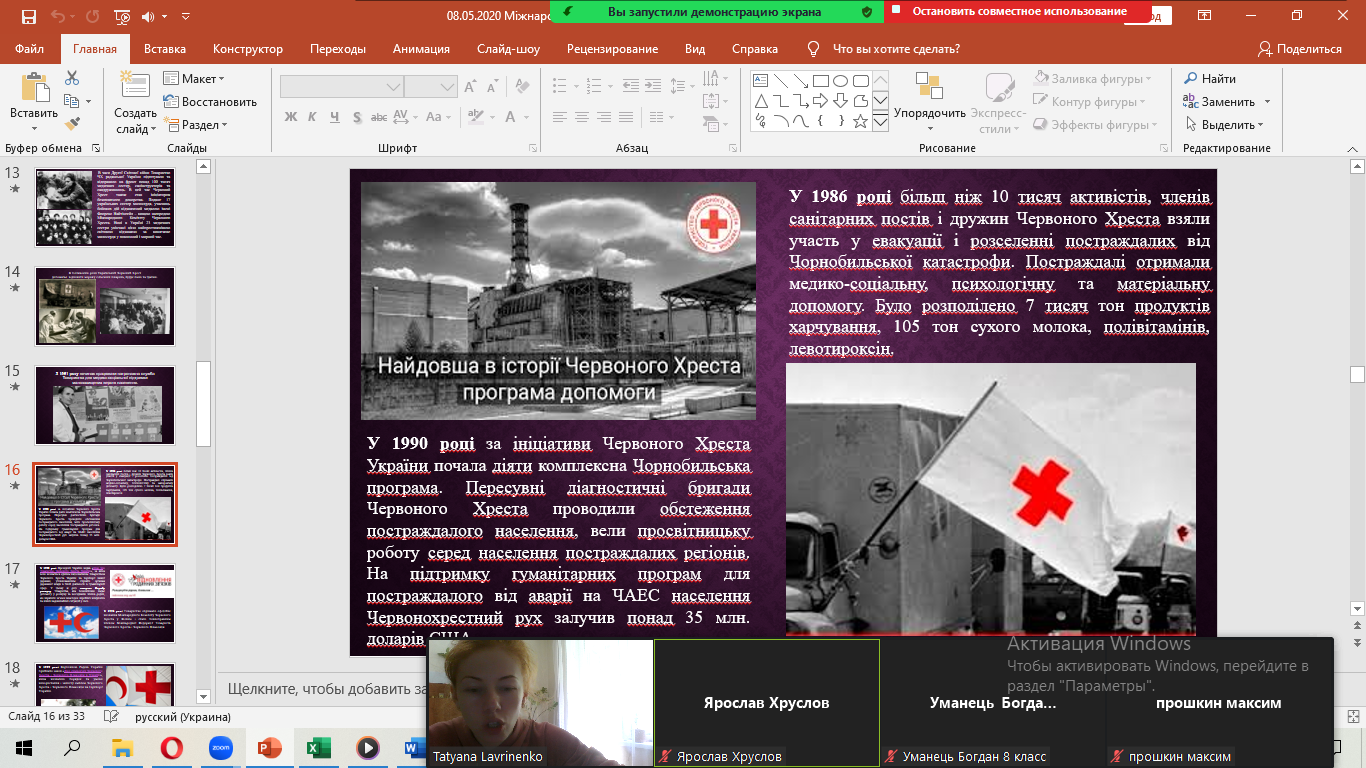1366x768 pixels.
Task: Select the rounded rectangle shape
Action: coord(861,81)
